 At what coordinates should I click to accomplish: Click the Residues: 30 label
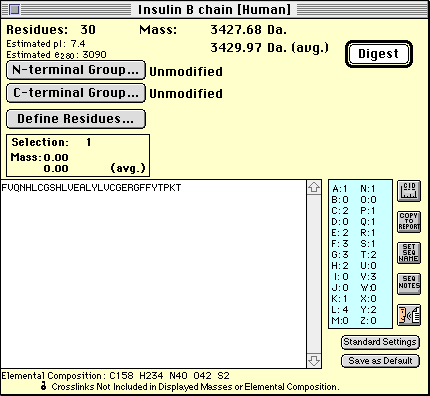51,30
